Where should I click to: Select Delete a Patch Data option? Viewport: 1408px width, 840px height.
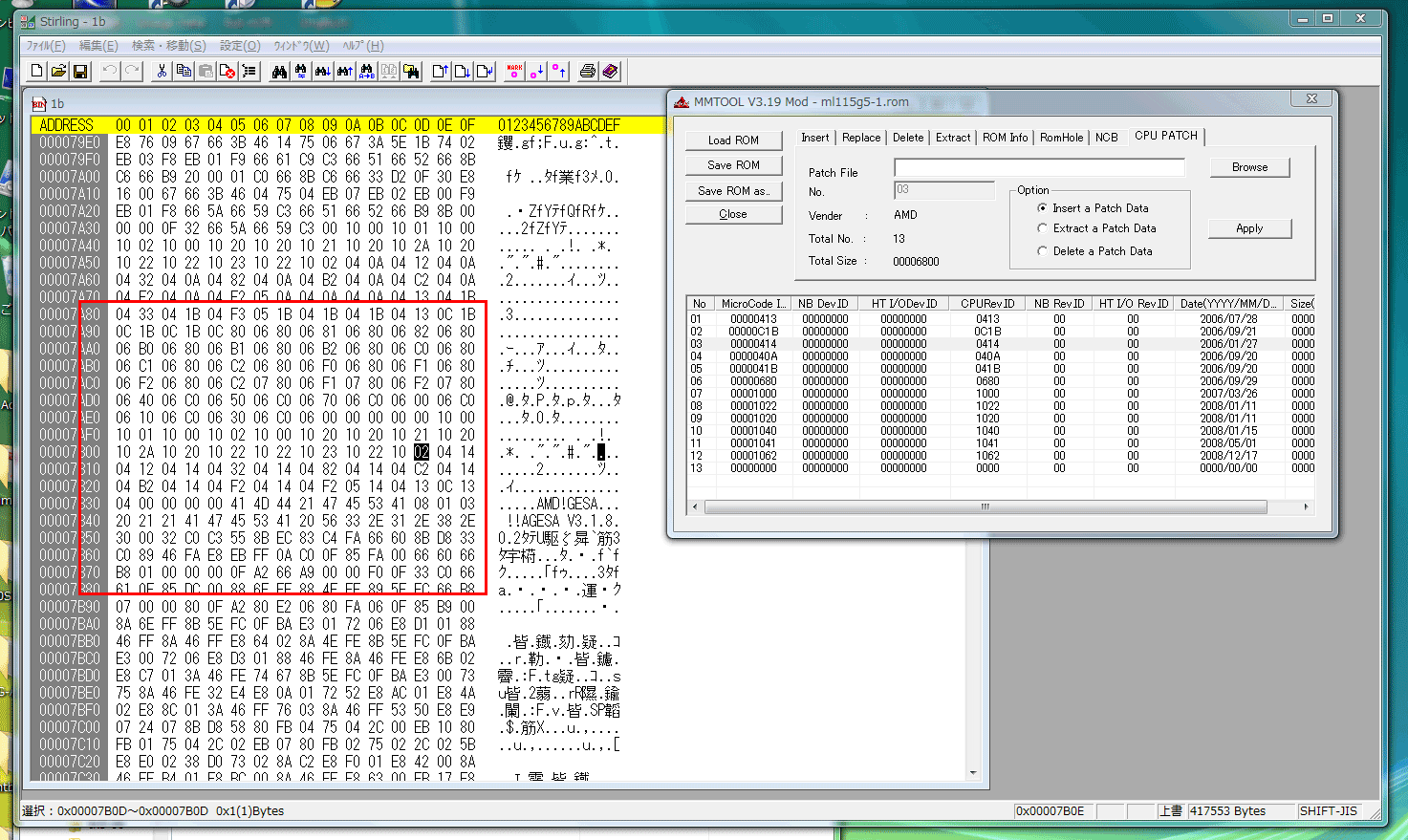pyautogui.click(x=1094, y=251)
